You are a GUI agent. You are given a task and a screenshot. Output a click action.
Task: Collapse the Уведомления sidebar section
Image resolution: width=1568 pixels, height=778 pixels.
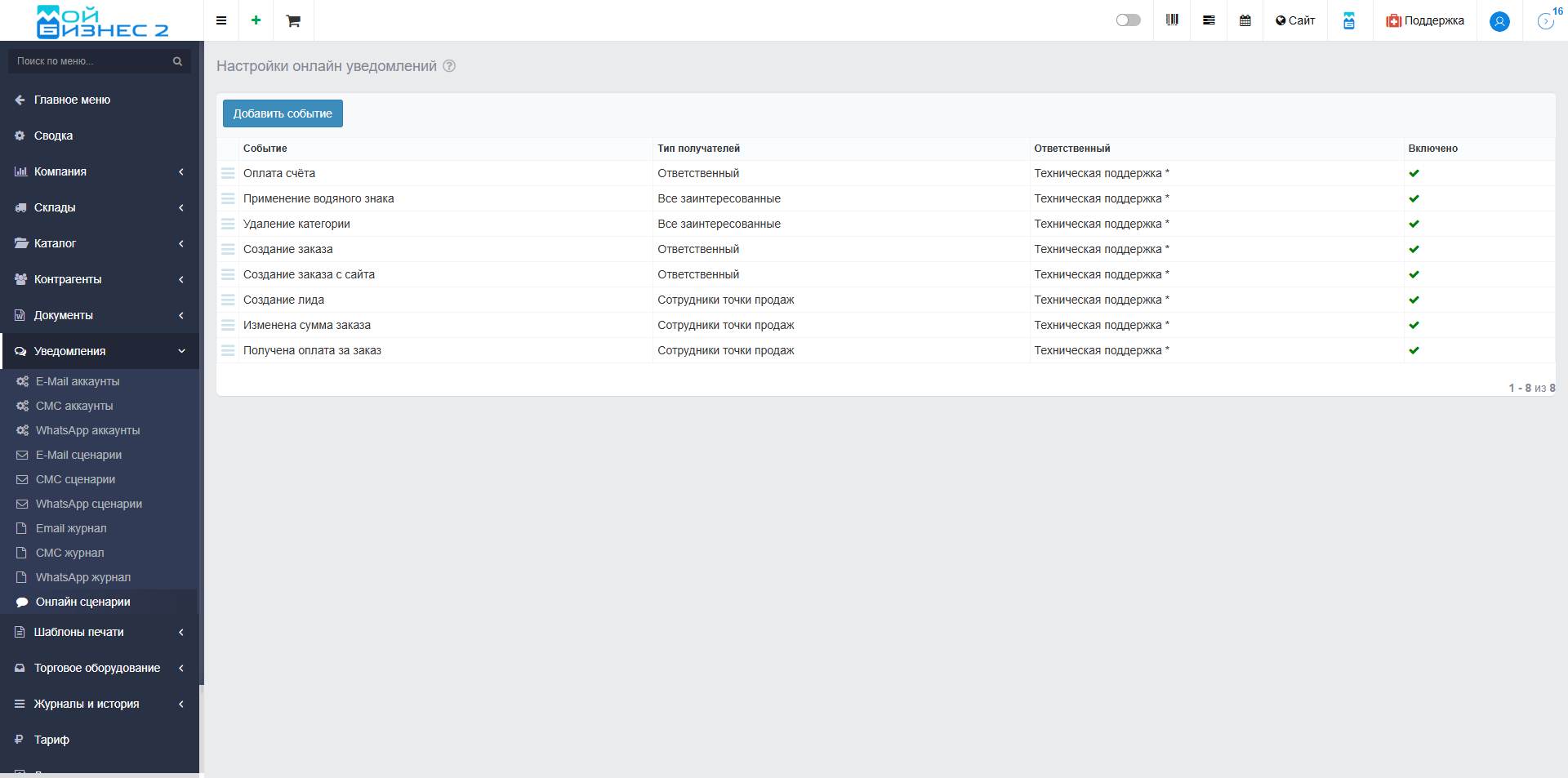point(100,351)
